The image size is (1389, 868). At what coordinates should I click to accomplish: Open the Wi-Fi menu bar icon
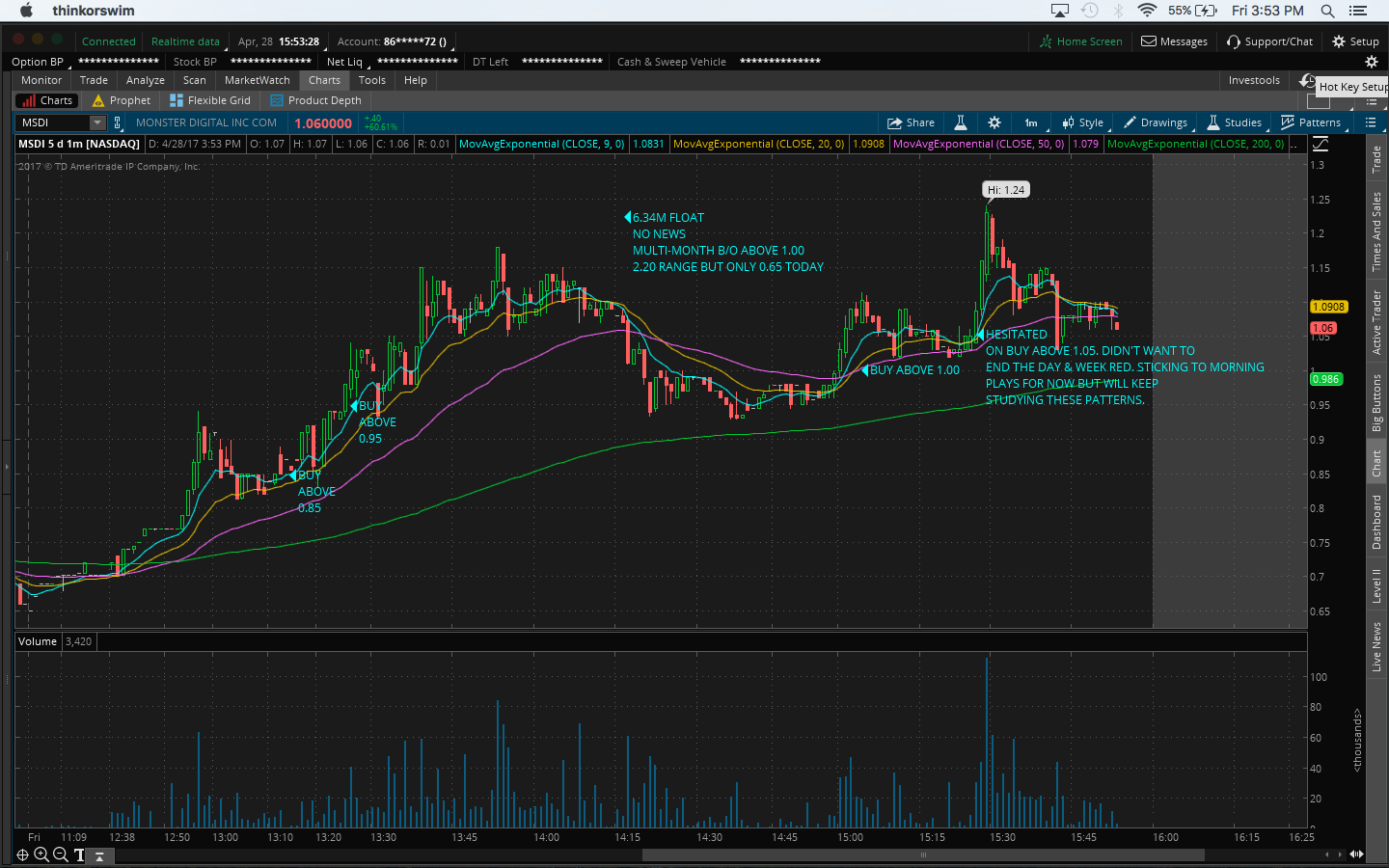click(x=1147, y=11)
